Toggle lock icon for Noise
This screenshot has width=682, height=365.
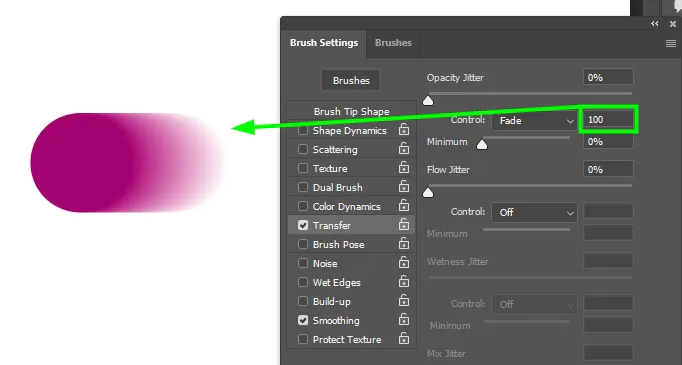pyautogui.click(x=404, y=263)
